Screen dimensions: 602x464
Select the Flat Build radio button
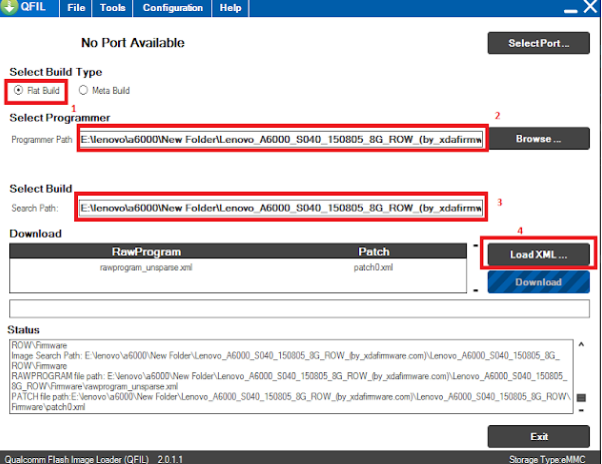36,91
